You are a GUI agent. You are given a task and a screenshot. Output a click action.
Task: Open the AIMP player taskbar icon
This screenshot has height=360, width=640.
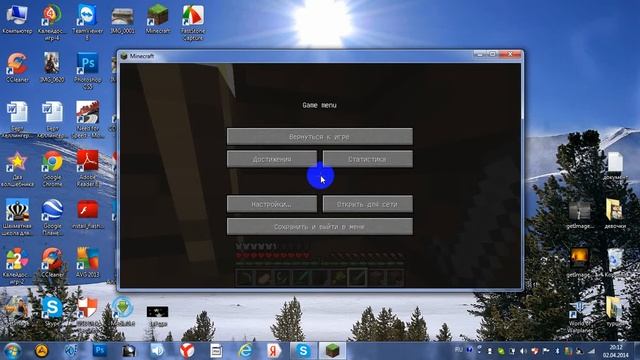[x=41, y=351]
